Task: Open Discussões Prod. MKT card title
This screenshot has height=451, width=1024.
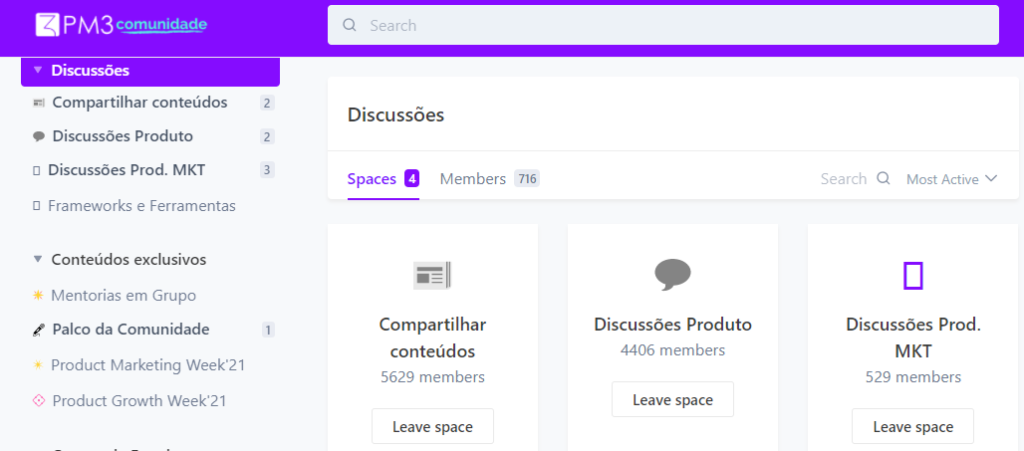Action: click(913, 338)
